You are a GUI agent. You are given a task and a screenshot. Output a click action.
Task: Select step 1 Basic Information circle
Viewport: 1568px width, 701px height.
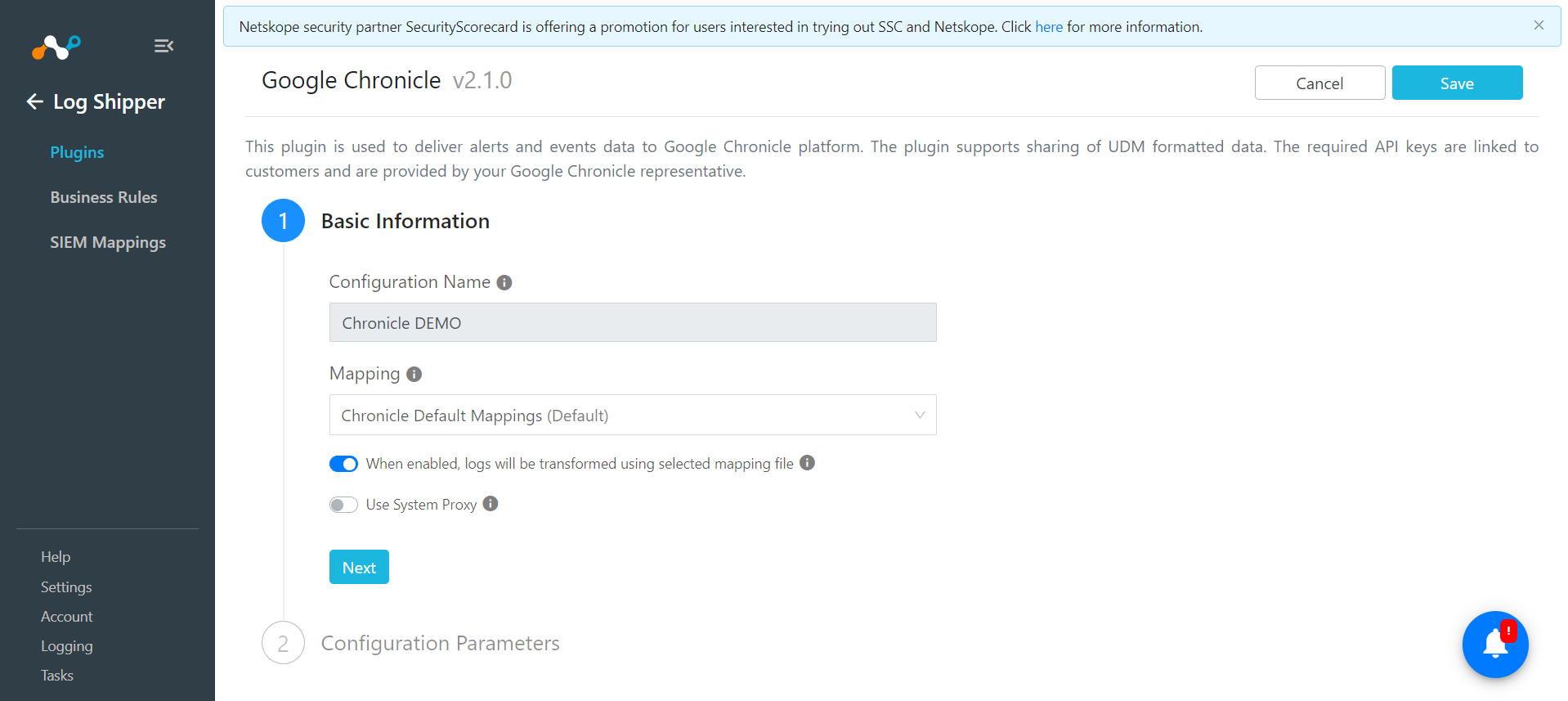point(283,221)
